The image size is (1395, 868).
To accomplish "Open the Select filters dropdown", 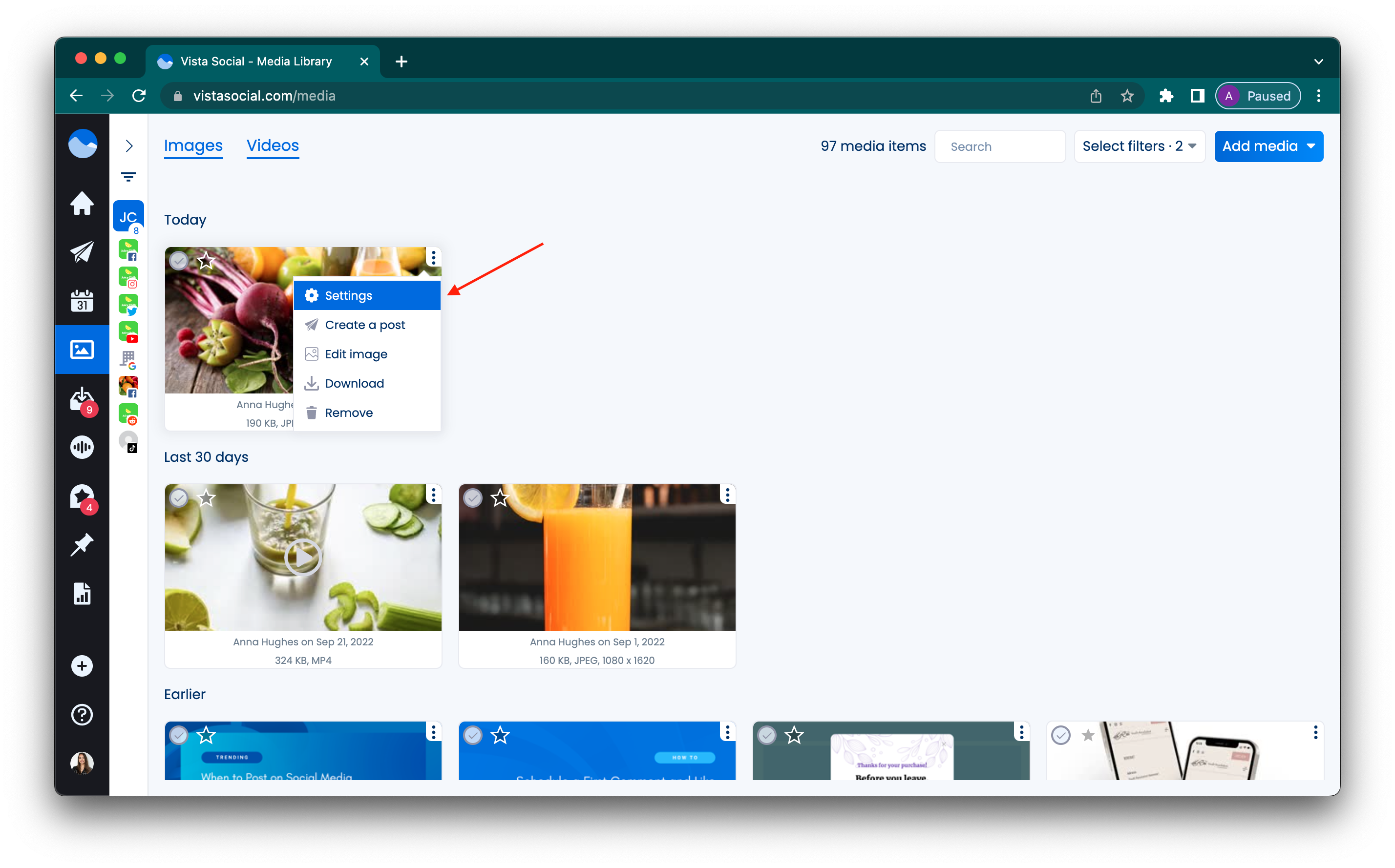I will coord(1140,146).
